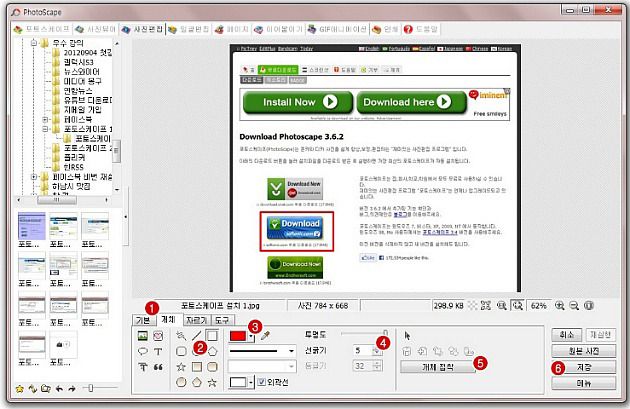Switch to the 일괄편집 batch editor tab
The image size is (630, 409).
189,29
